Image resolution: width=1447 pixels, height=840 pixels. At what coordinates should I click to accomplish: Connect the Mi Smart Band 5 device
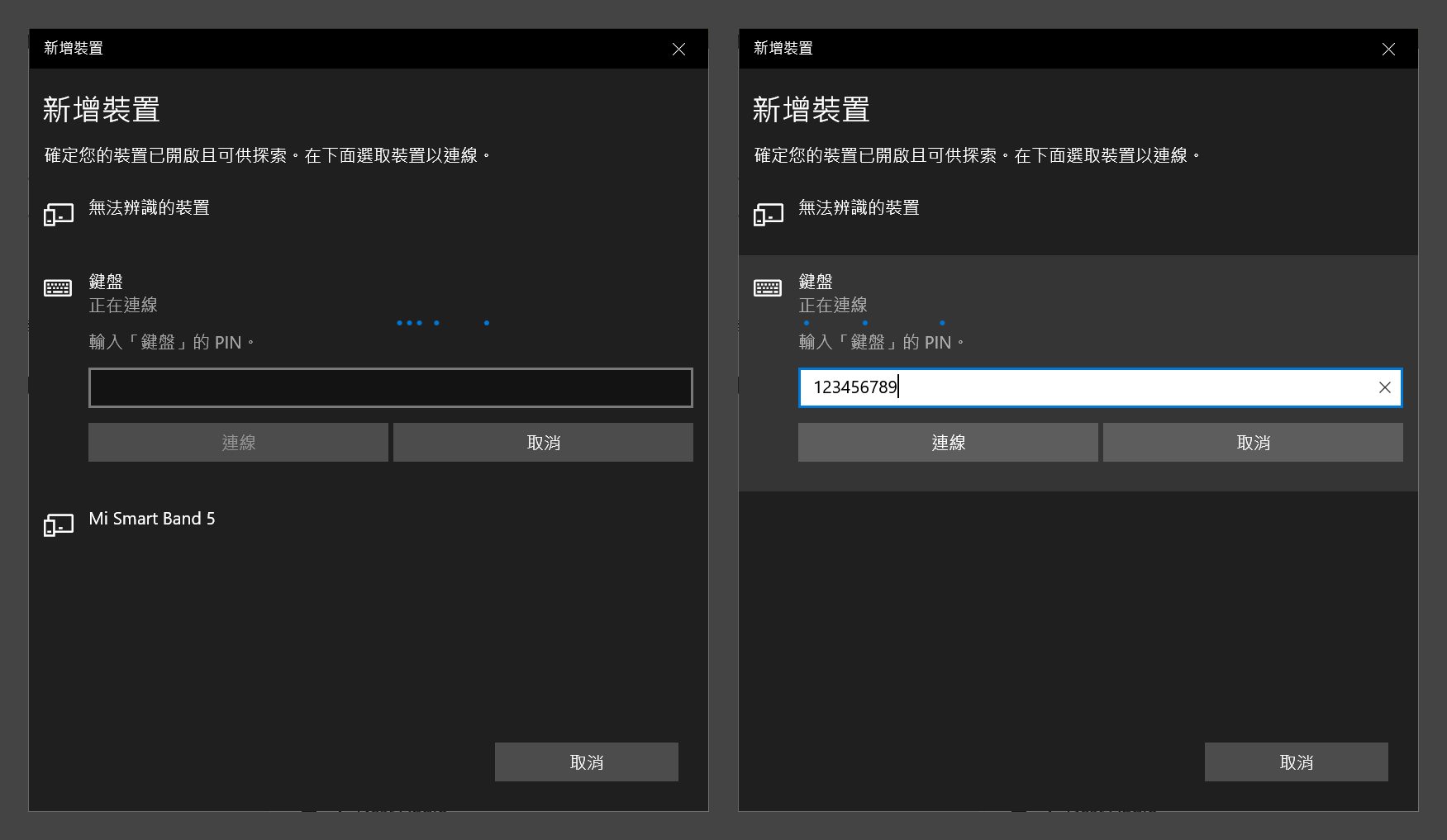(x=152, y=519)
